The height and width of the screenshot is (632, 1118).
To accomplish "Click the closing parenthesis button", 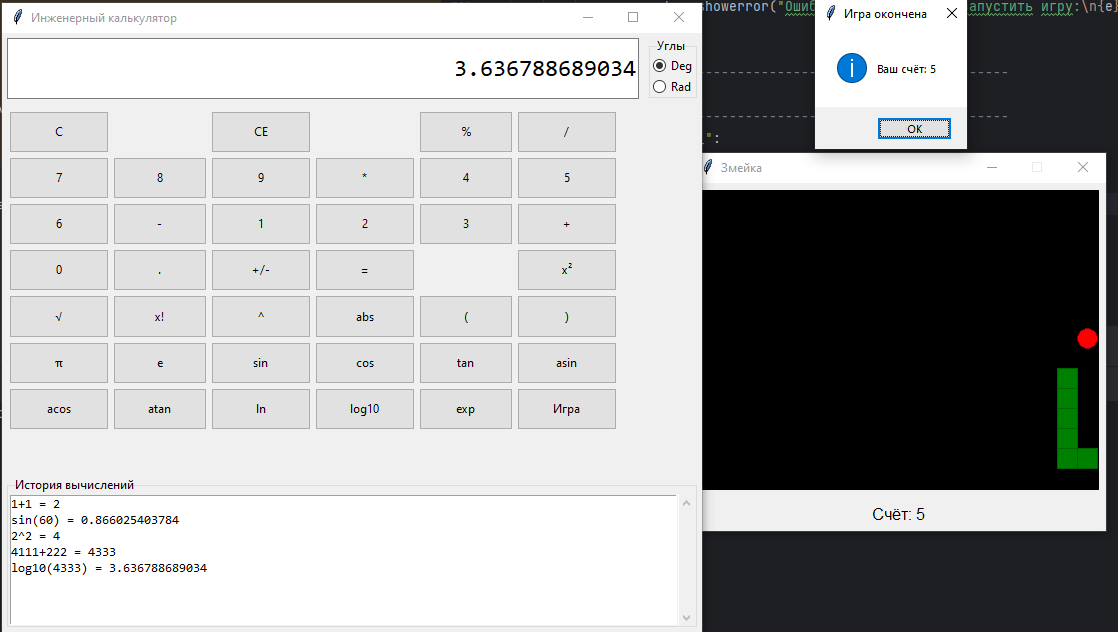I will tap(567, 317).
